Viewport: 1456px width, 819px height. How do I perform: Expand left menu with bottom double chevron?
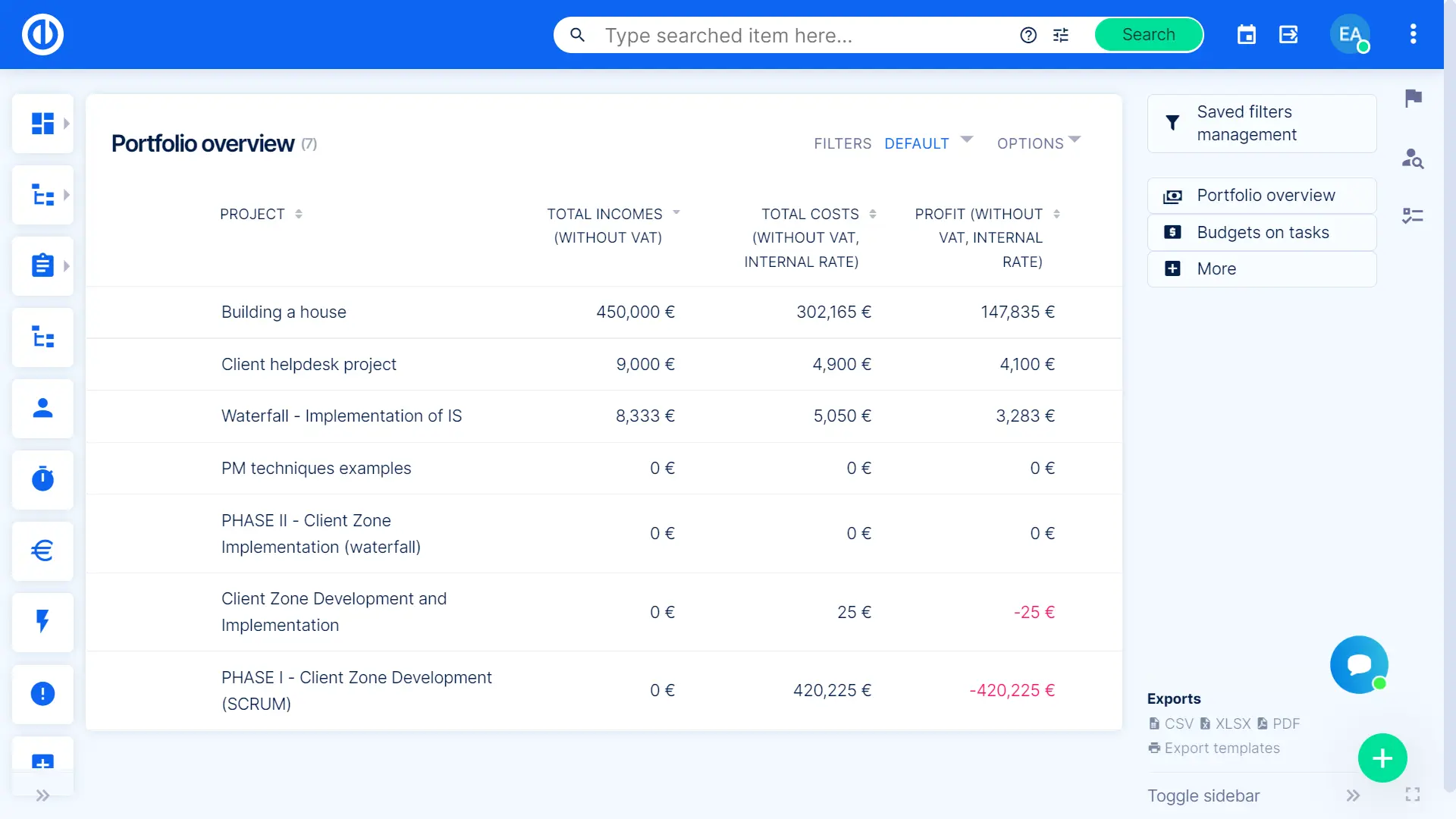pos(42,795)
